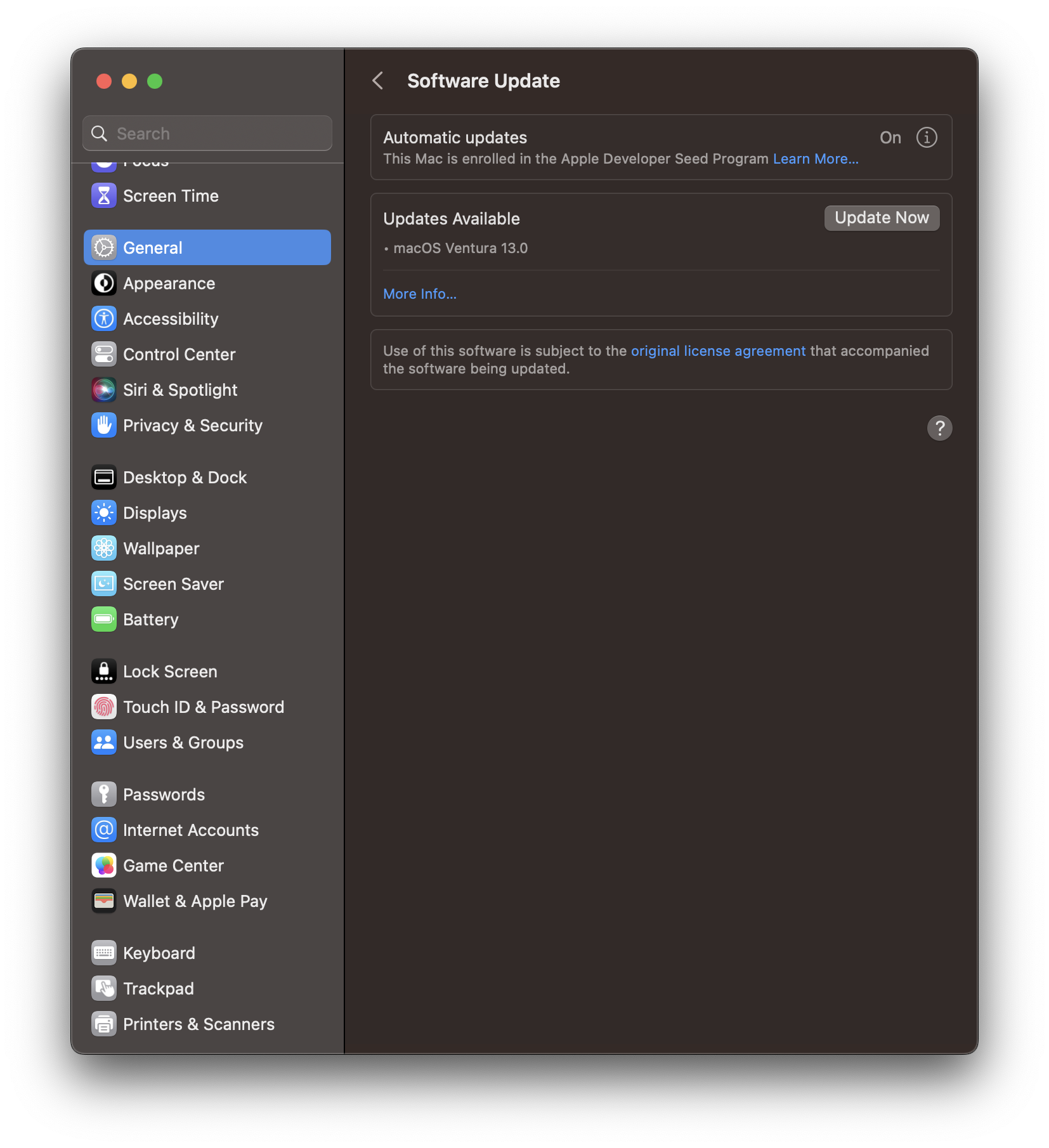
Task: Click the Desktop & Dock icon
Action: click(104, 478)
